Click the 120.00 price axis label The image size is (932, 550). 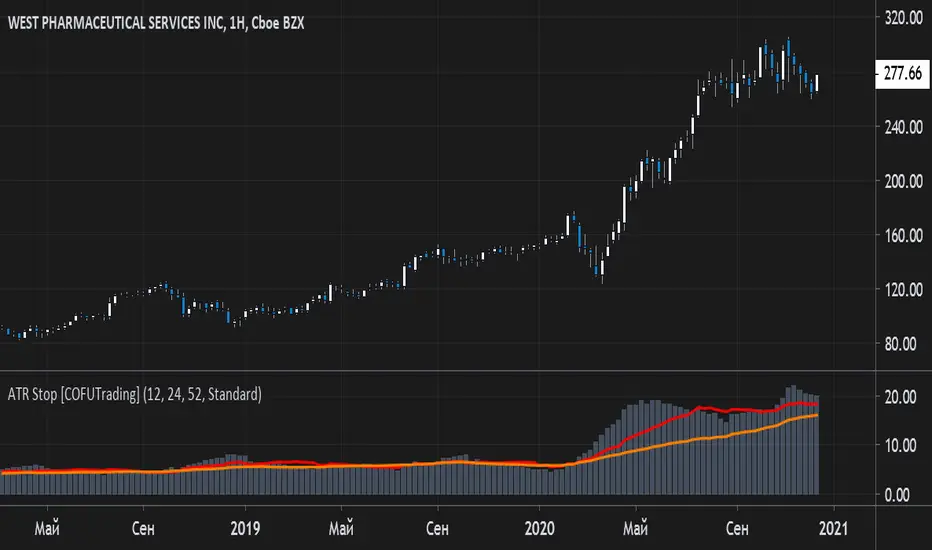[903, 289]
